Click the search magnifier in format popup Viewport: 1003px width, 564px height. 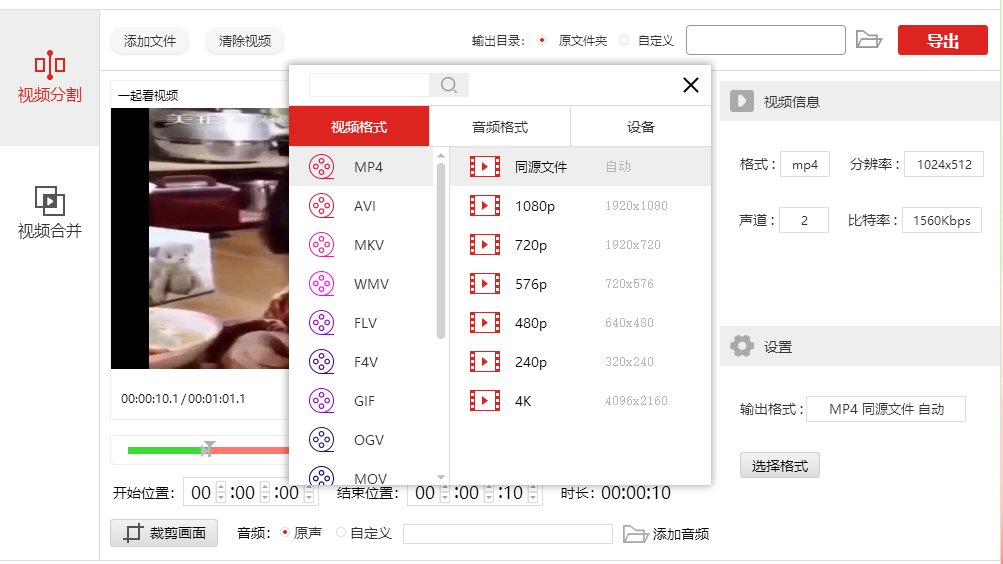tap(448, 85)
